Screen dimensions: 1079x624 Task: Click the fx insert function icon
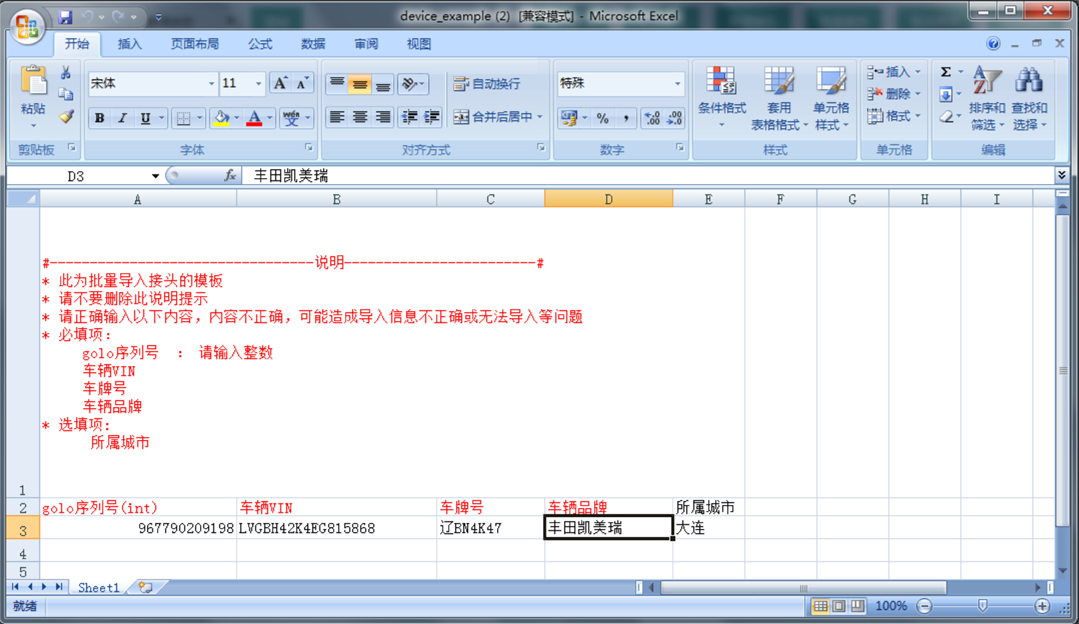(x=230, y=176)
